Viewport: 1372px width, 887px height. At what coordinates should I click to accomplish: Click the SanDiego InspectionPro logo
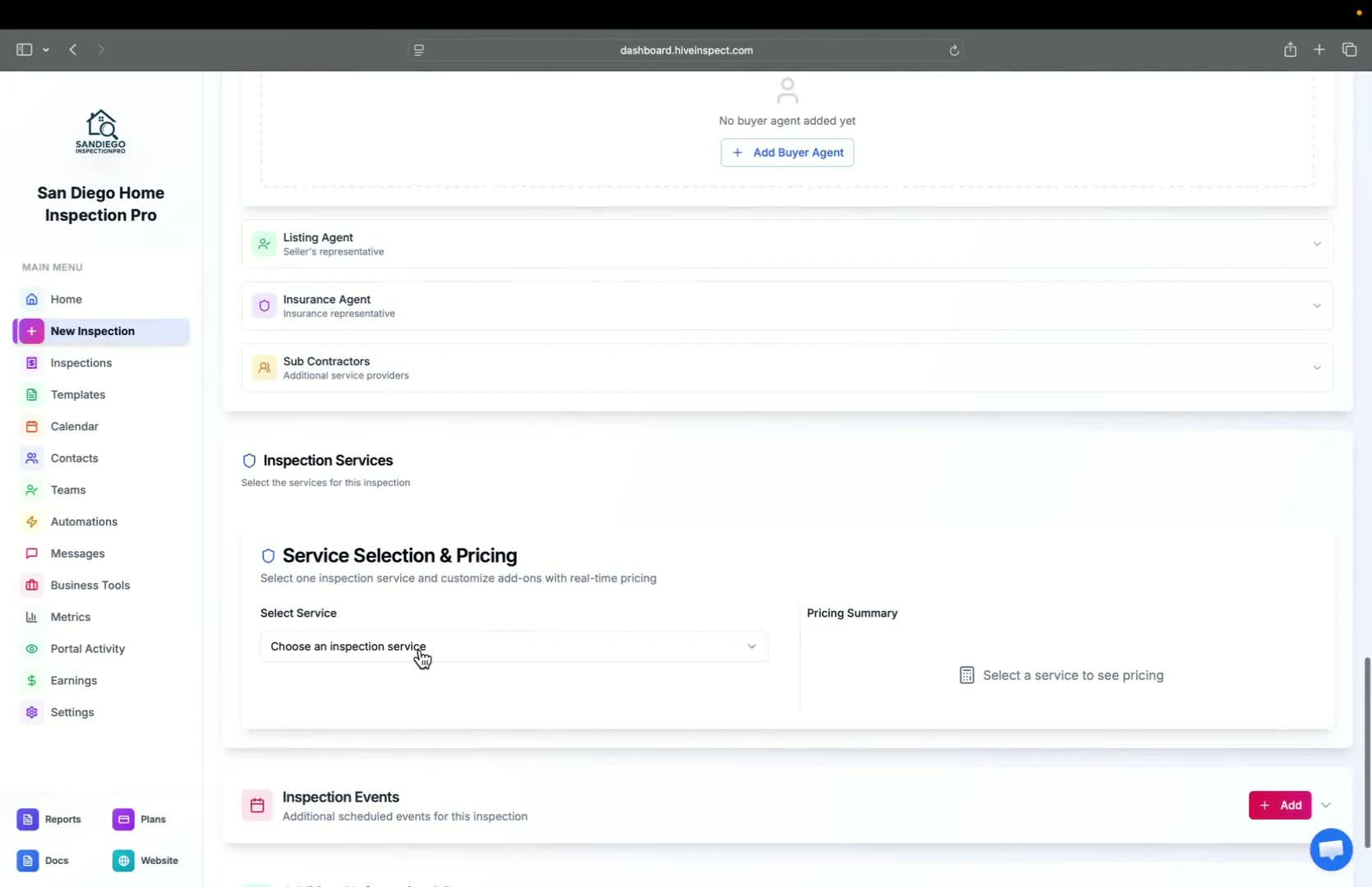pyautogui.click(x=100, y=131)
